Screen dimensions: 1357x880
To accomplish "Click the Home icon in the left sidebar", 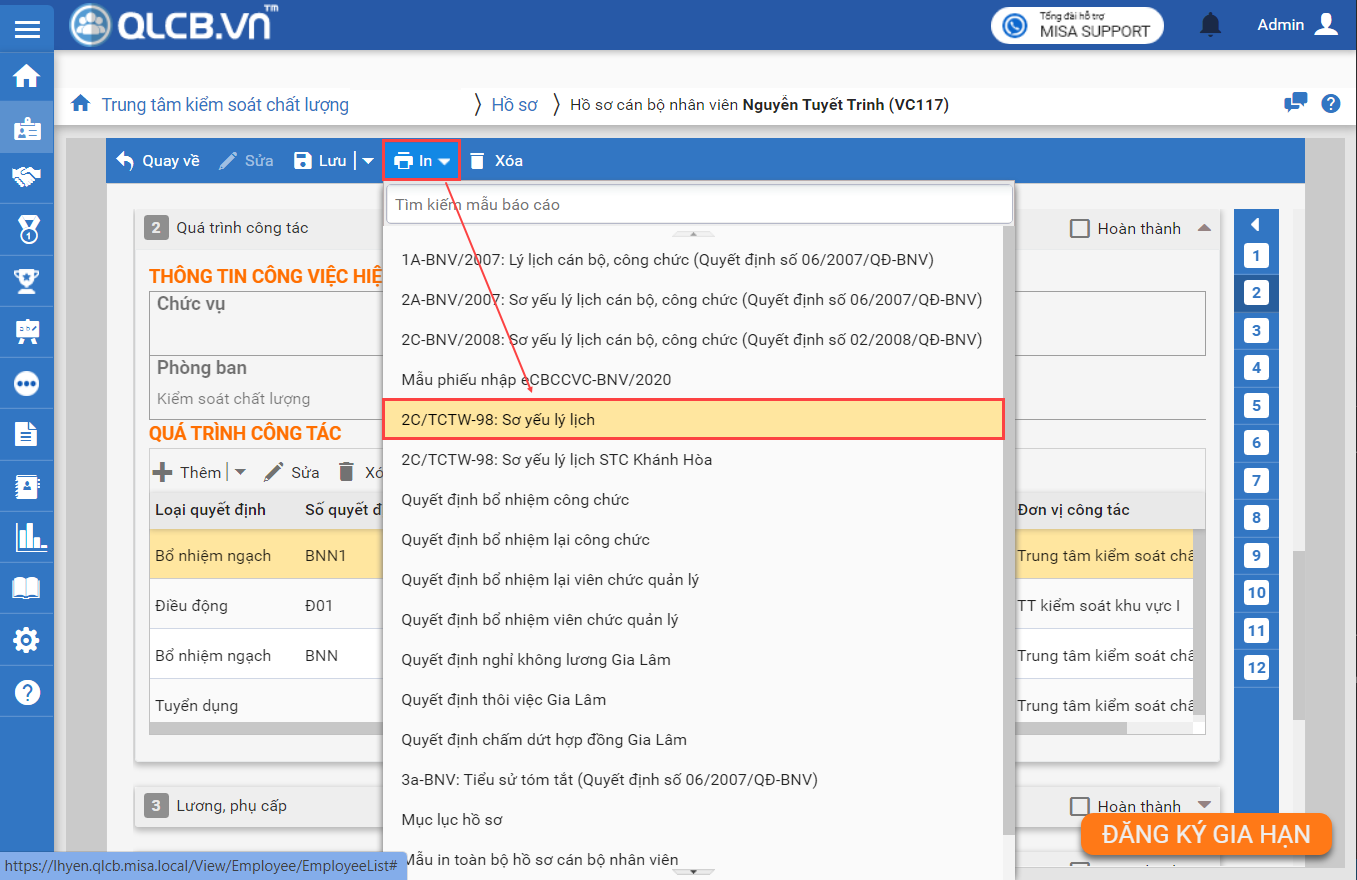I will tap(27, 76).
